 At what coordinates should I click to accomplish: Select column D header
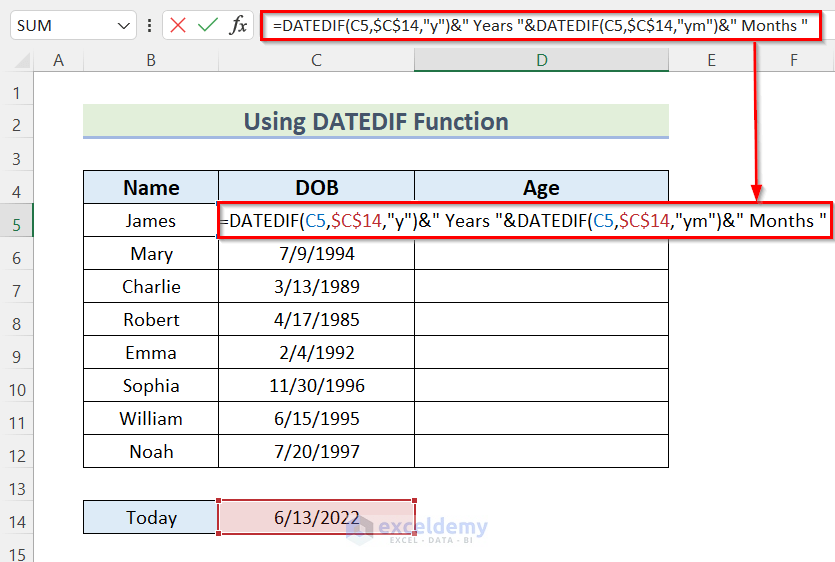pos(541,61)
